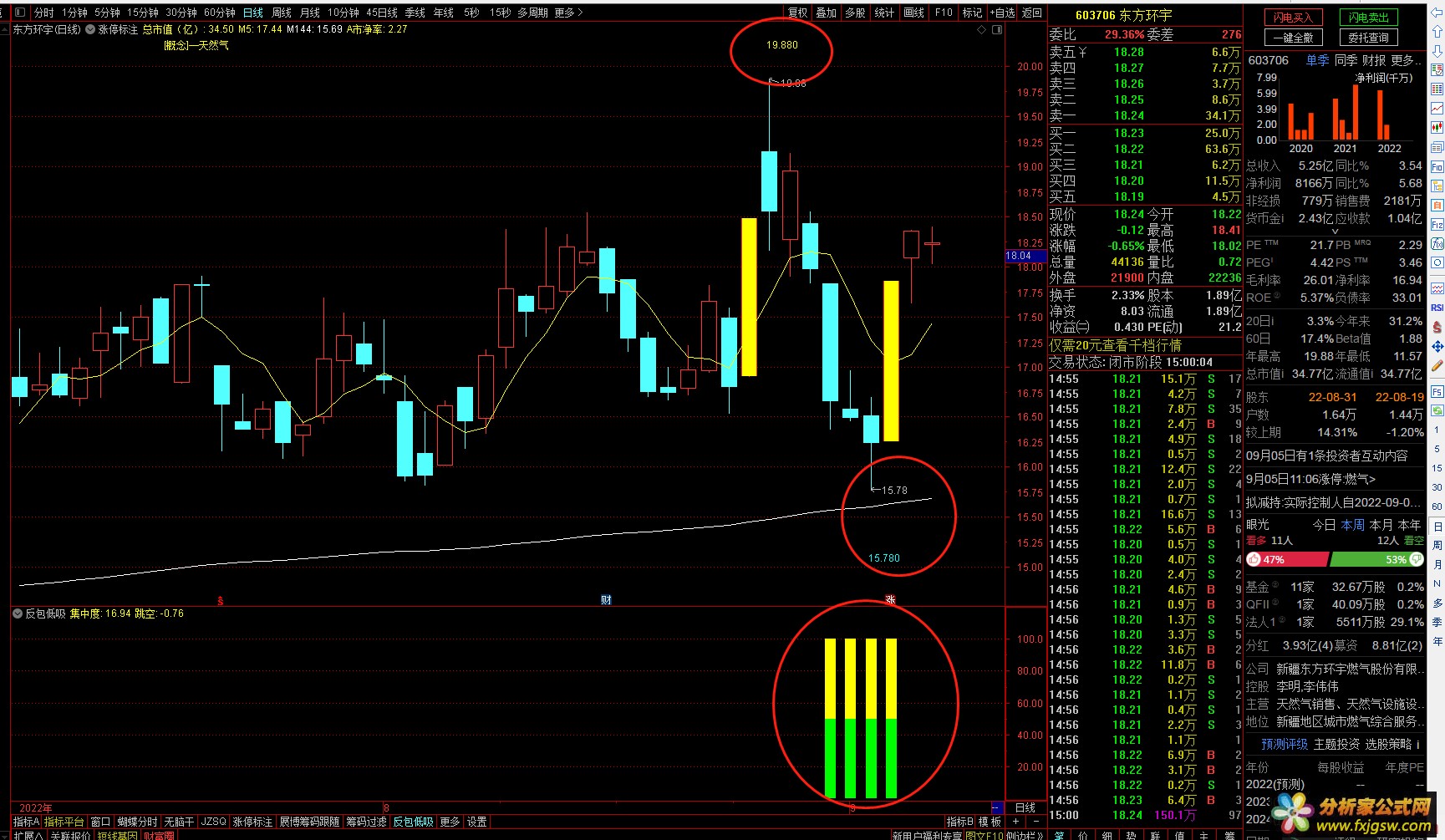Screen dimensions: 1445x840
Task: Open the +自选 add-to-watchlist control
Action: pos(1003,13)
